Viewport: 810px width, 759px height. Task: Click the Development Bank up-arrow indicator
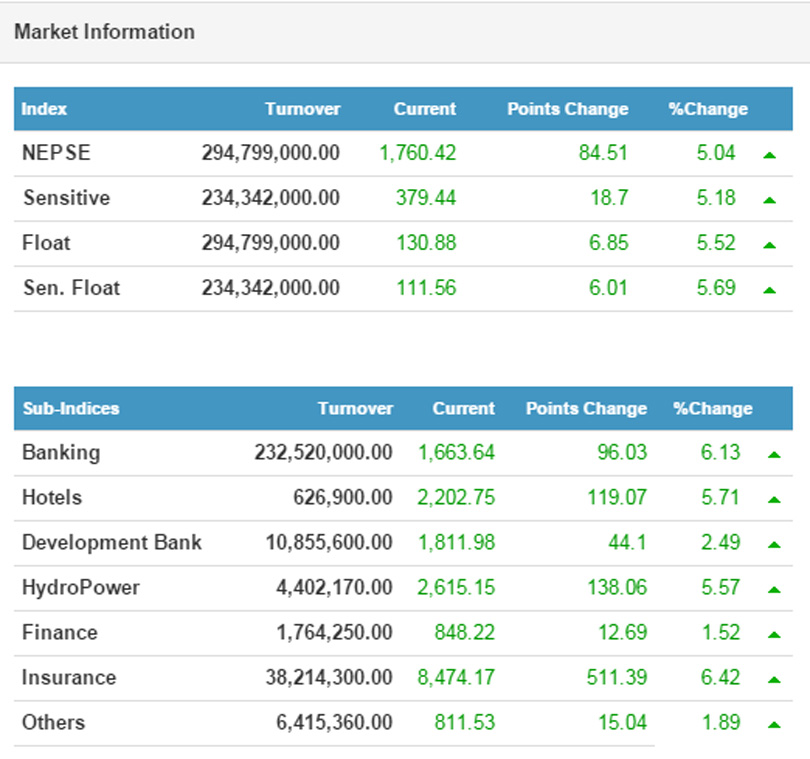click(x=774, y=545)
